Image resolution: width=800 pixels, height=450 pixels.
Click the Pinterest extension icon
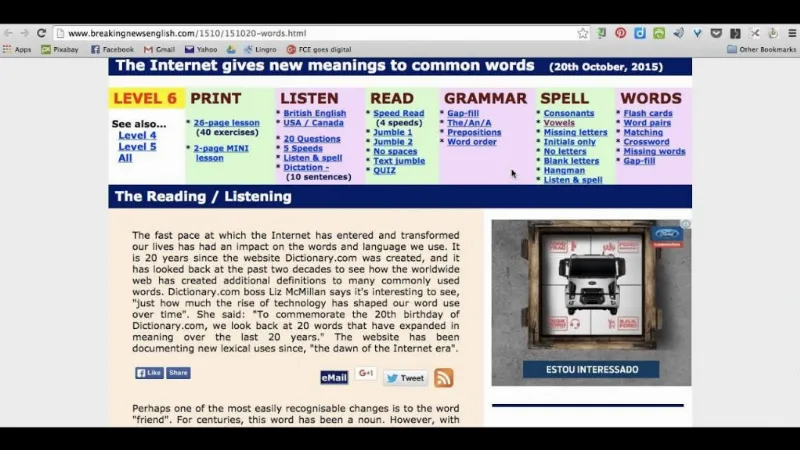pyautogui.click(x=620, y=33)
